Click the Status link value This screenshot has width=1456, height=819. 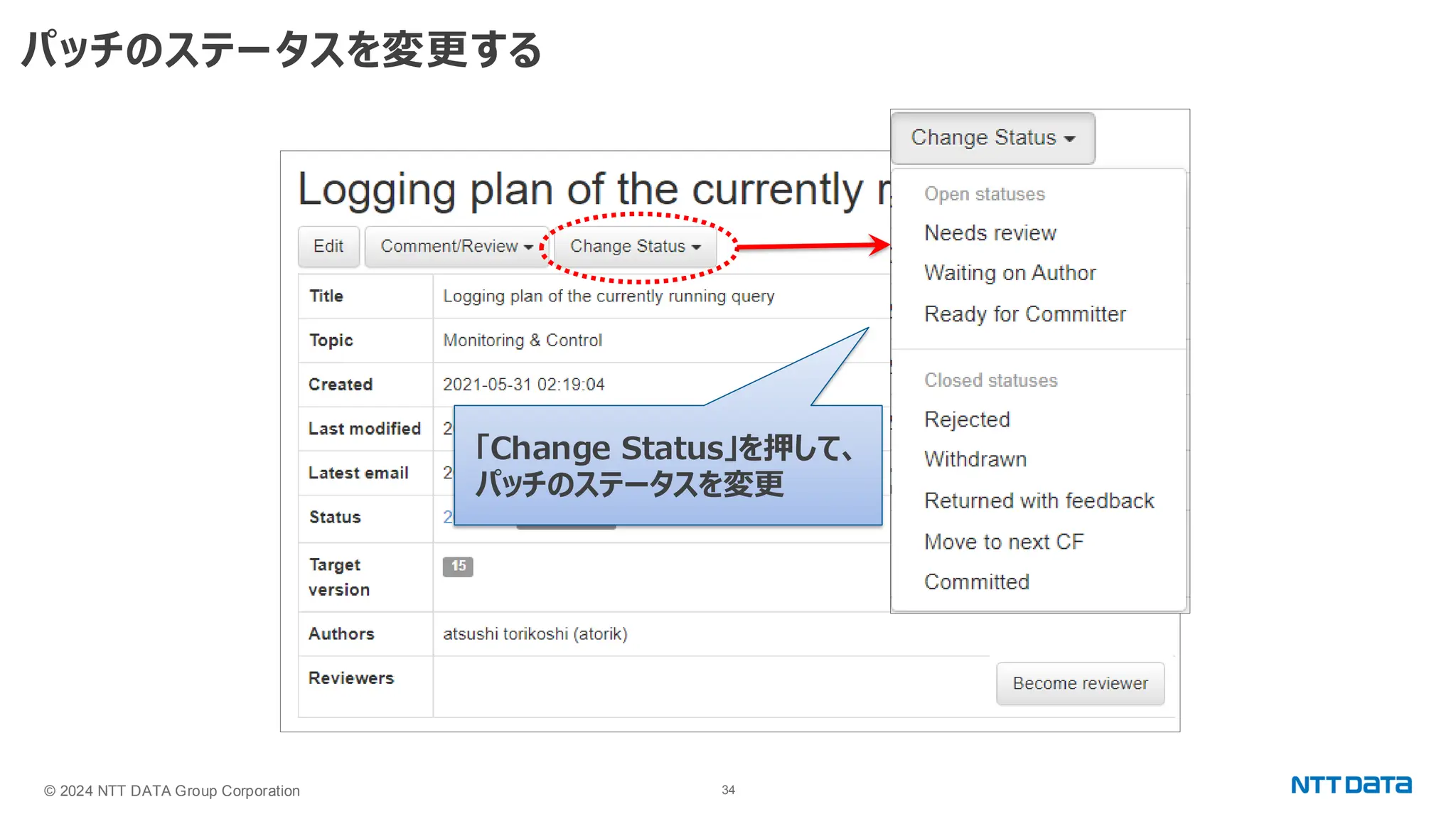(448, 517)
